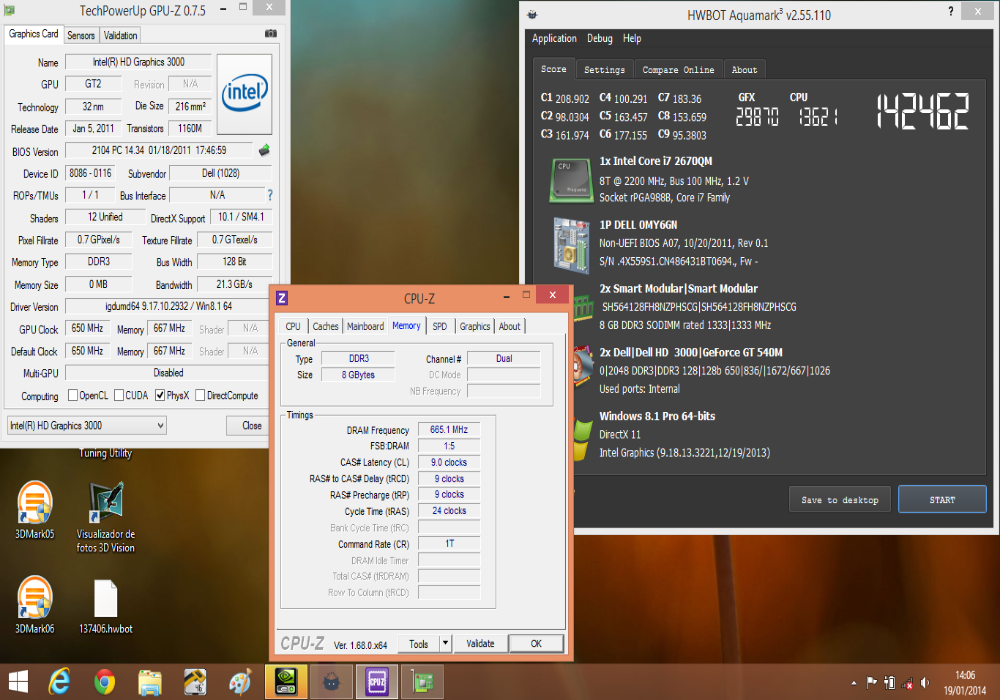Click GPU-Z screenshot camera icon

[x=270, y=34]
